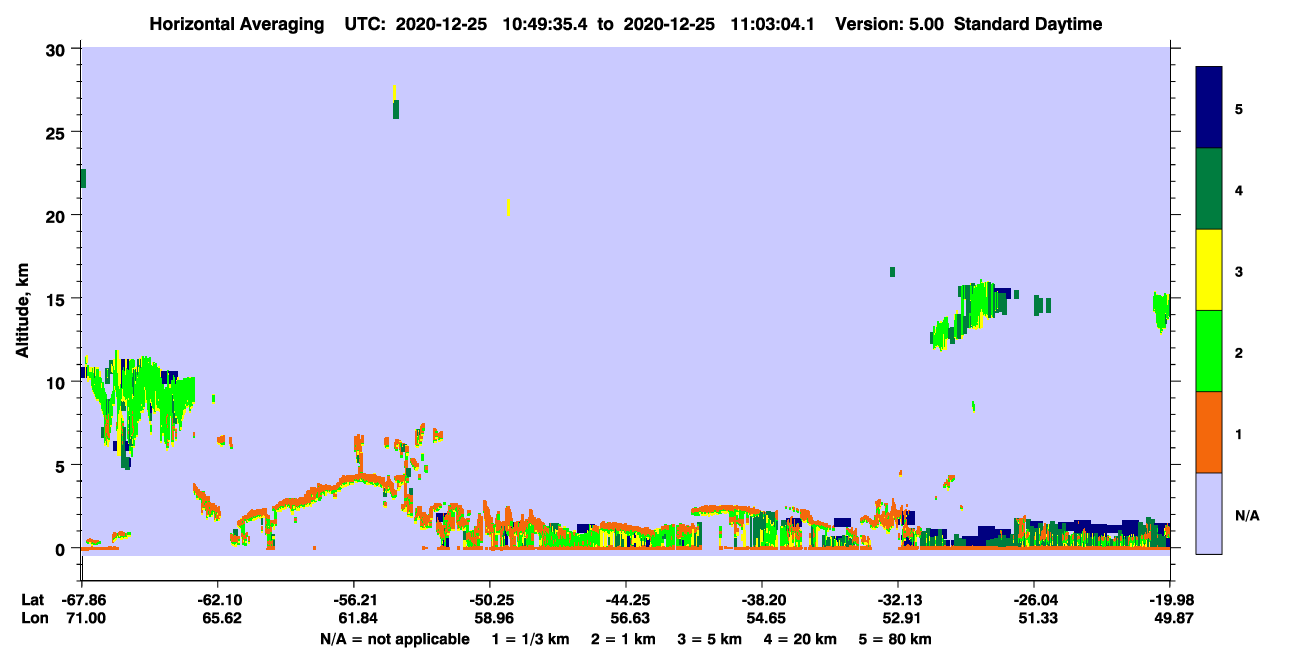Viewport: 1300px width, 667px height.
Task: Click the 'Version: 5.00' text in title
Action: pyautogui.click(x=889, y=24)
